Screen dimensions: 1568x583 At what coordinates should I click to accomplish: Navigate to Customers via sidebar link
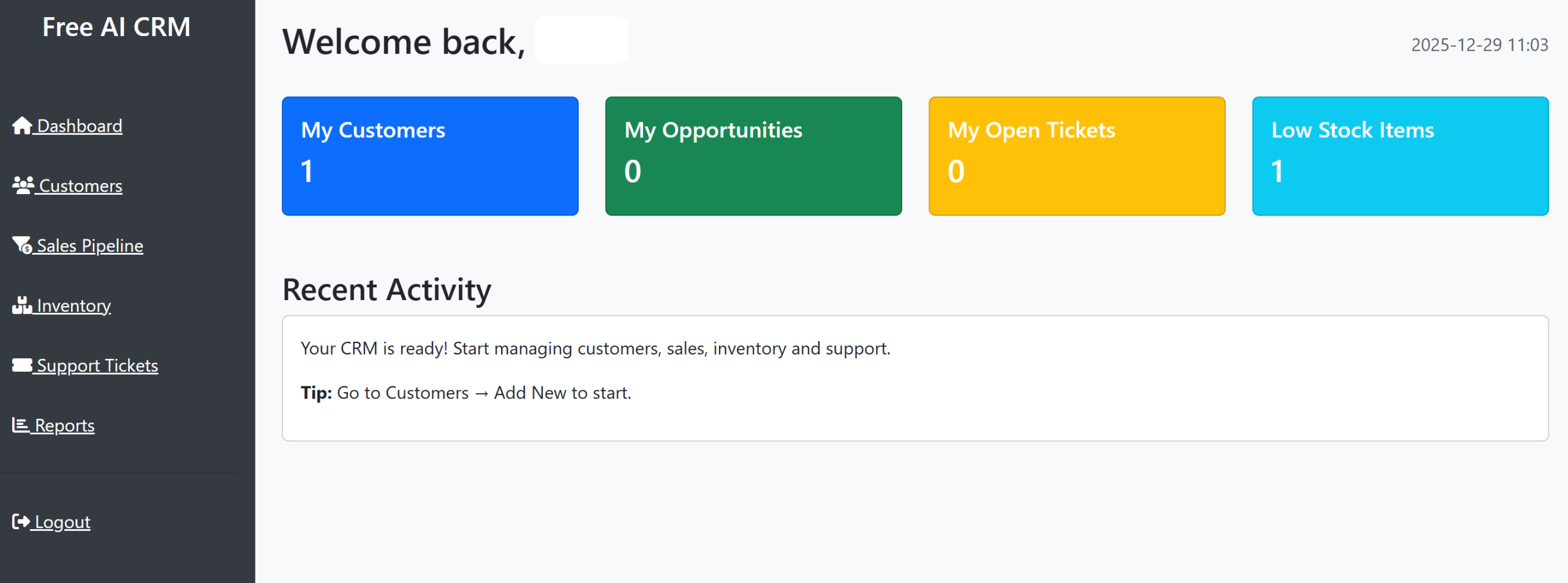(x=80, y=186)
